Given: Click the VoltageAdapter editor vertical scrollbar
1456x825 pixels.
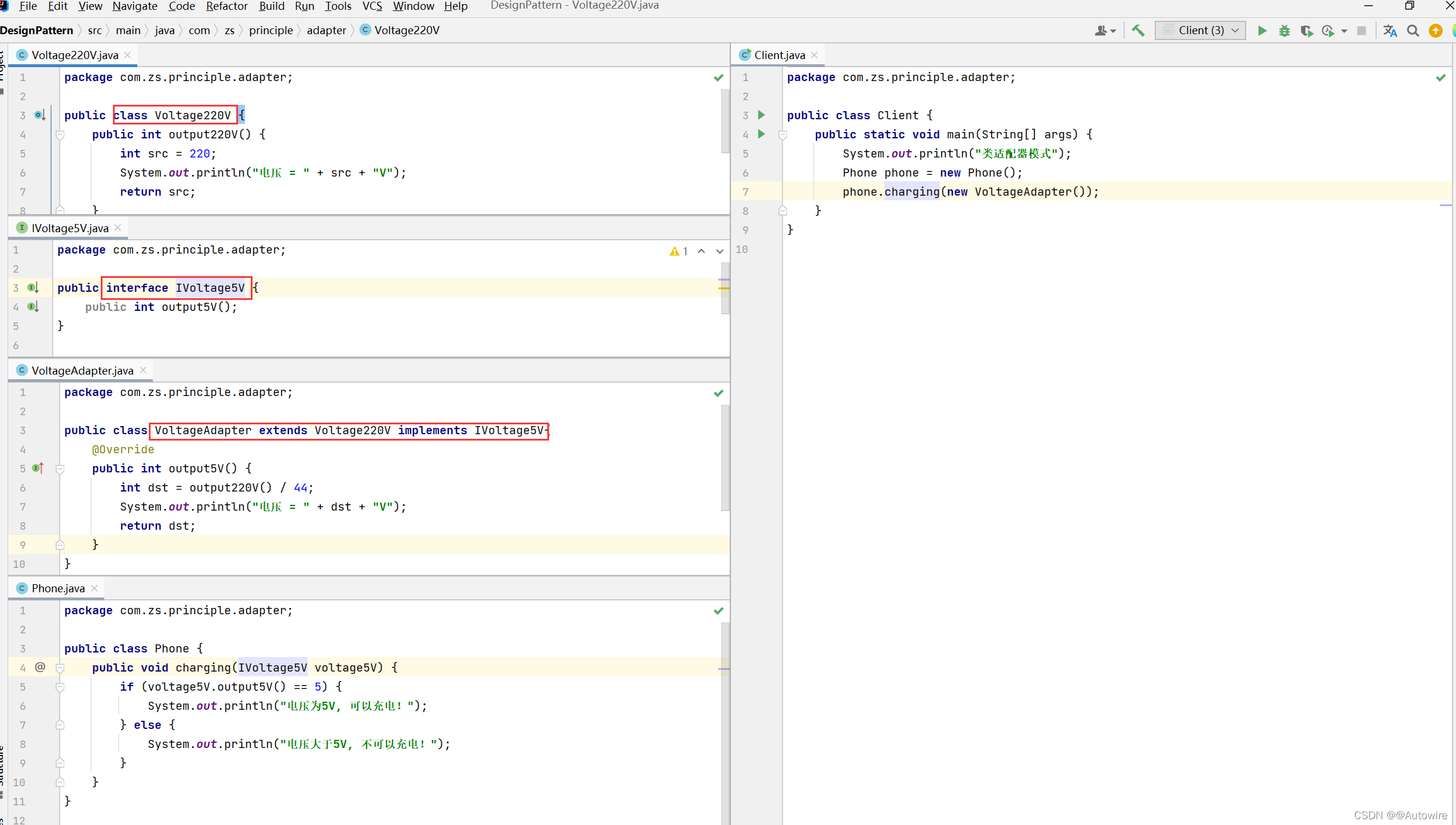Looking at the screenshot, I should click(725, 457).
